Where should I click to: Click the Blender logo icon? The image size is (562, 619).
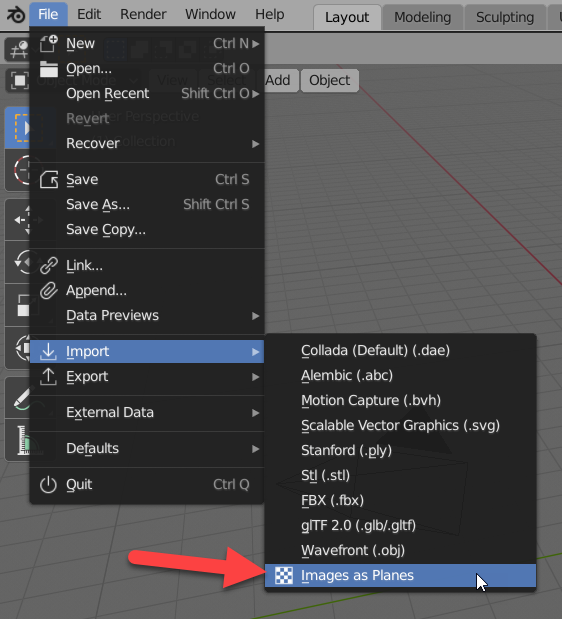[x=16, y=15]
